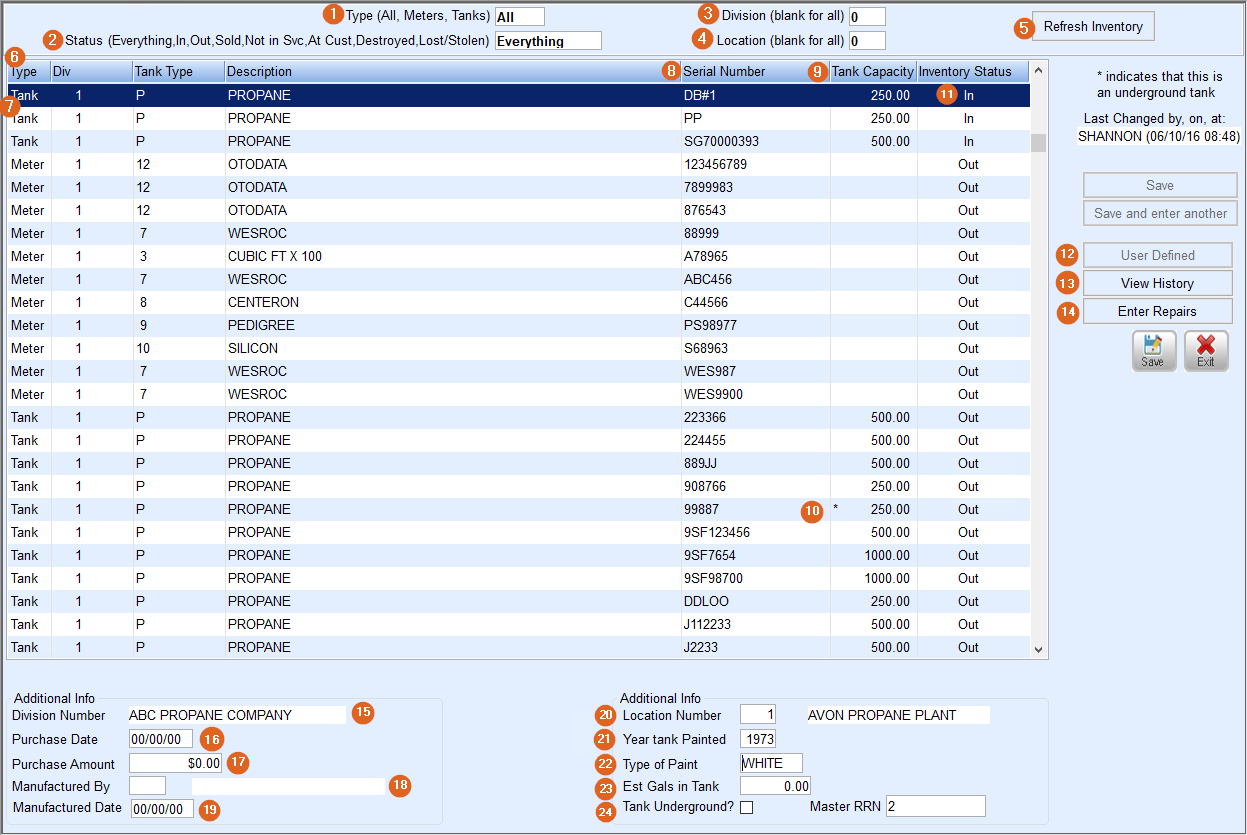The height and width of the screenshot is (835, 1247).
Task: Select the tank row with serial 223366
Action: [x=519, y=417]
